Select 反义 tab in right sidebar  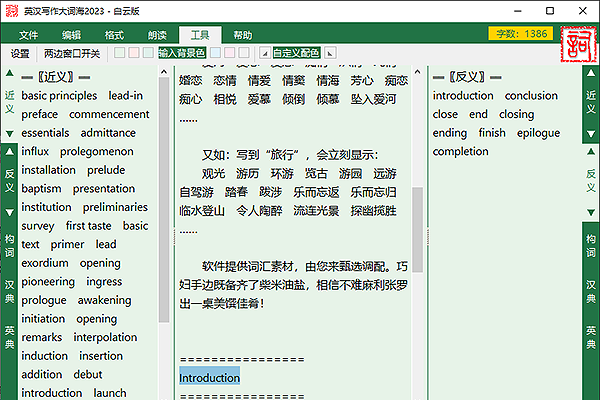click(591, 181)
